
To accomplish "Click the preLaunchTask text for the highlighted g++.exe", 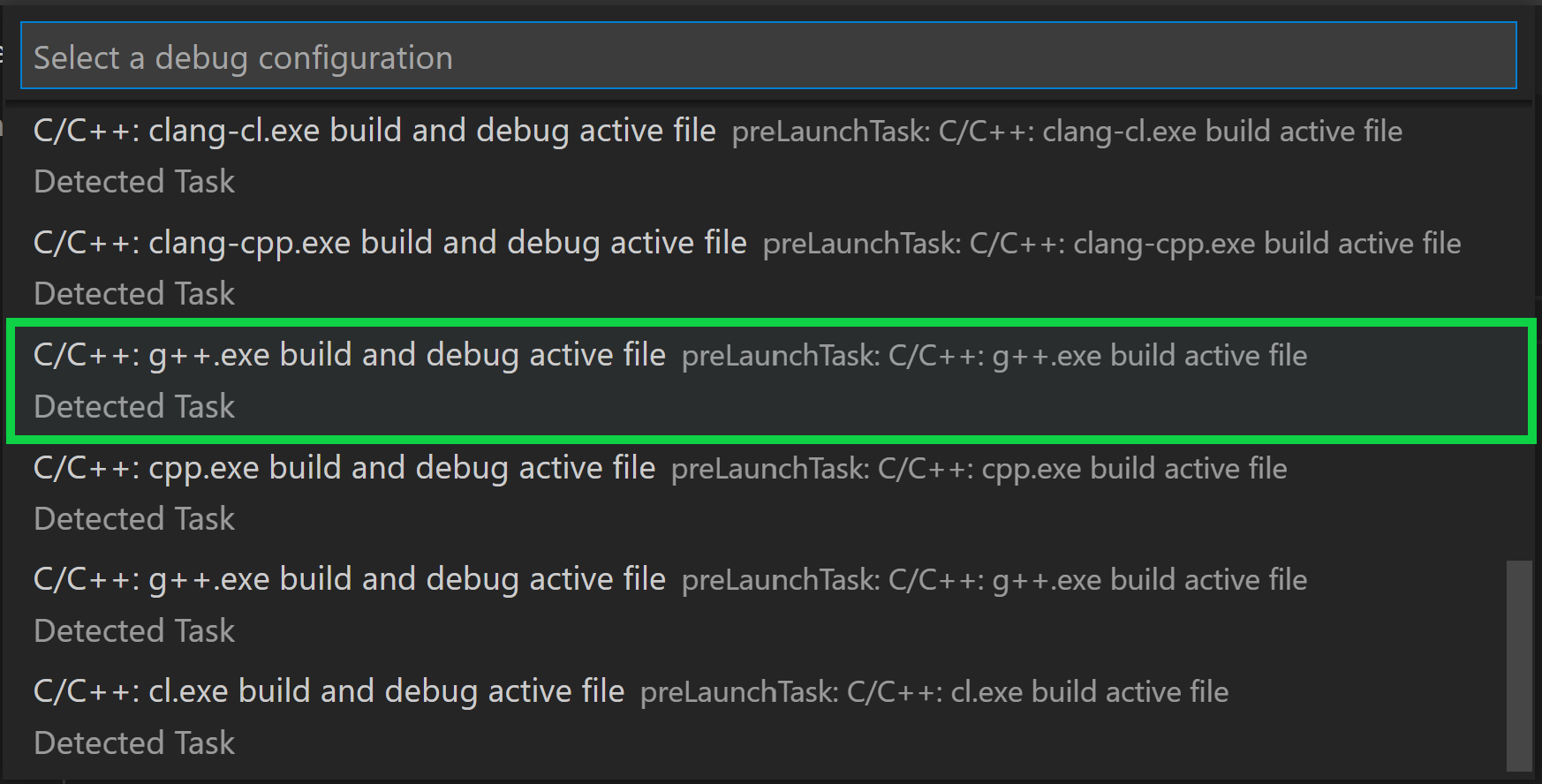I will 994,355.
